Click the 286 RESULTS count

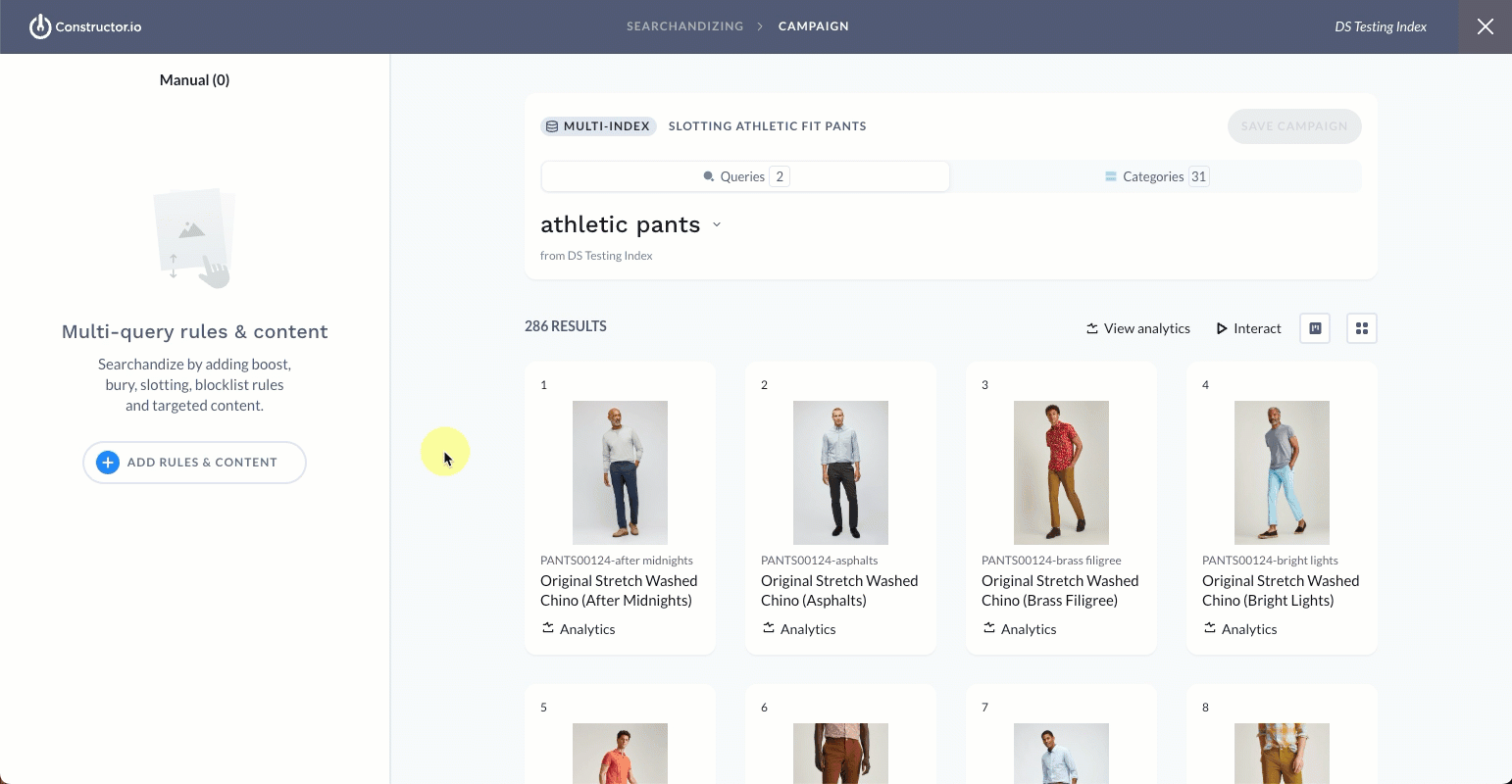point(566,326)
